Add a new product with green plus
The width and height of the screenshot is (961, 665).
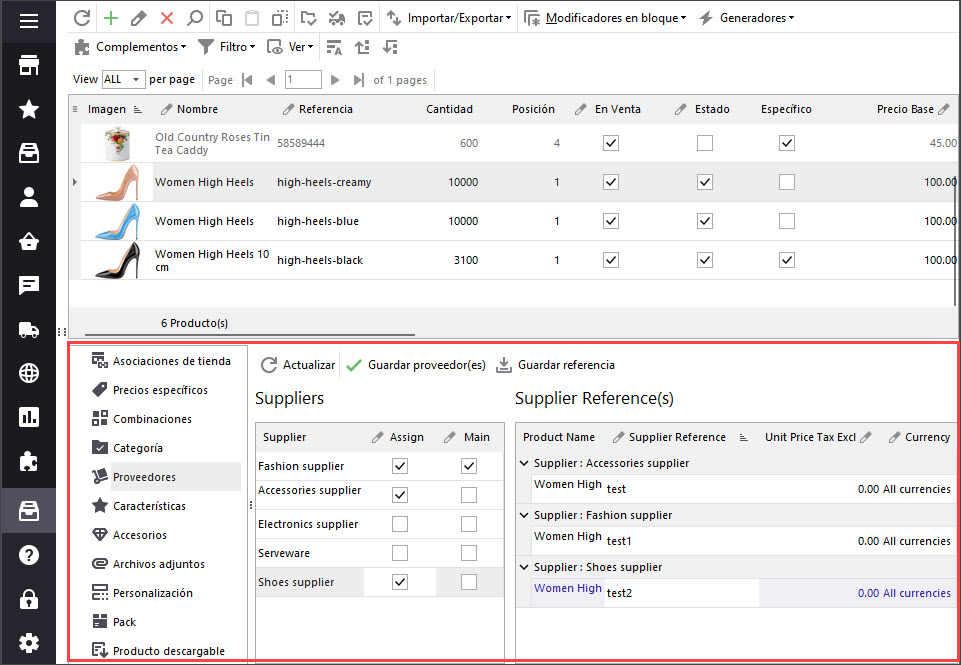pyautogui.click(x=111, y=18)
